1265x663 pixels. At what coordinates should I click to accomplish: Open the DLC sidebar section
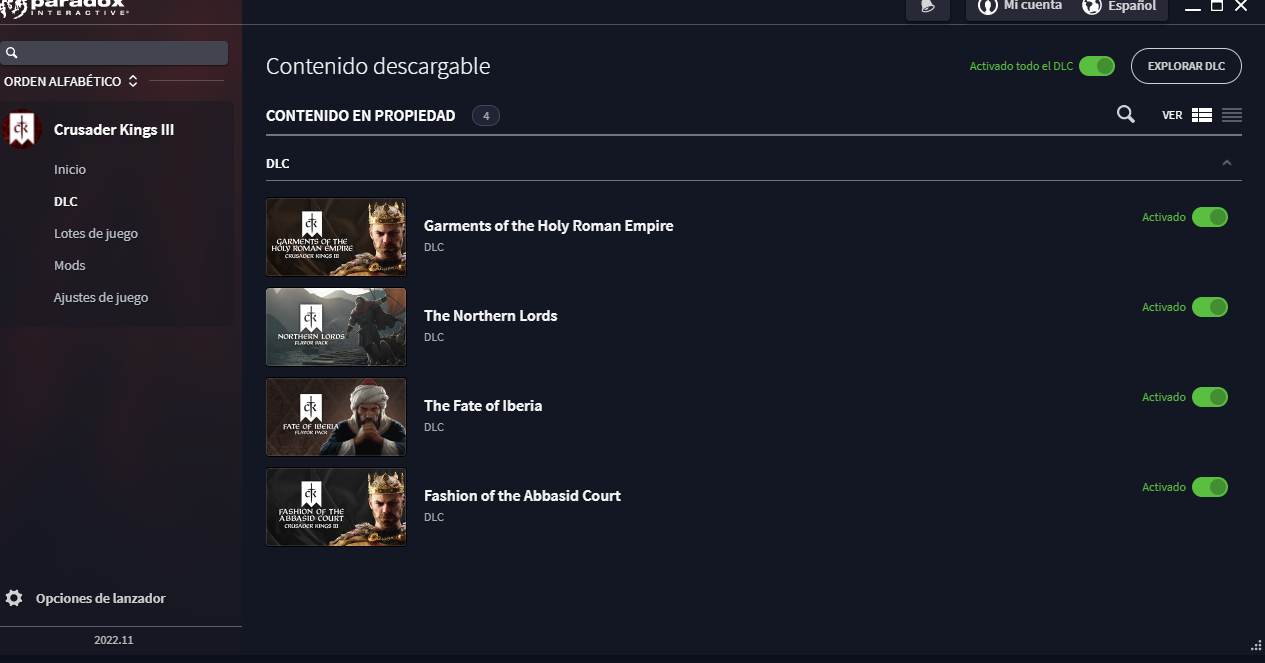tap(66, 202)
